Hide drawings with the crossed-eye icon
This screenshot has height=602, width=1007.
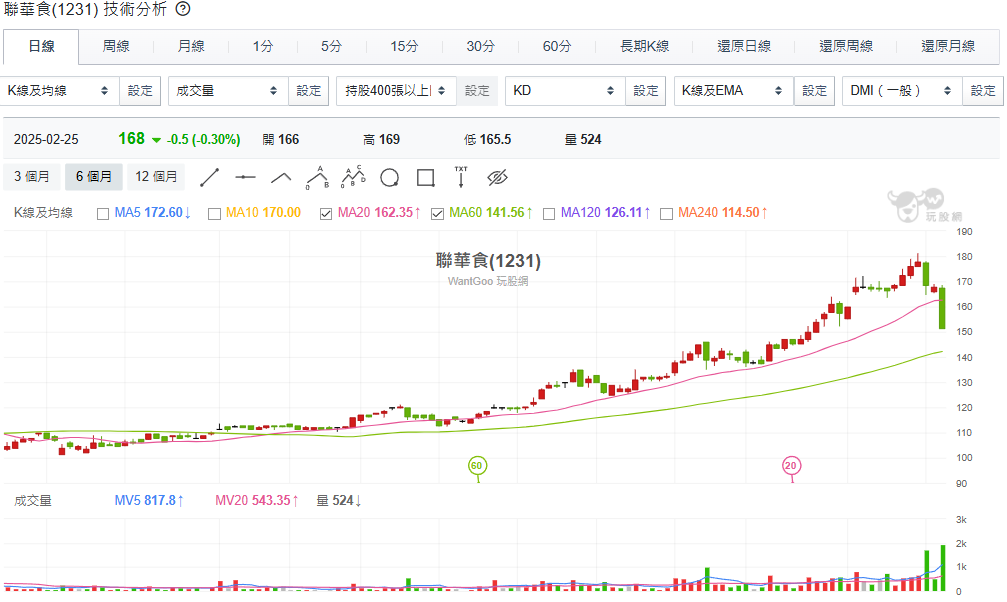(x=498, y=177)
